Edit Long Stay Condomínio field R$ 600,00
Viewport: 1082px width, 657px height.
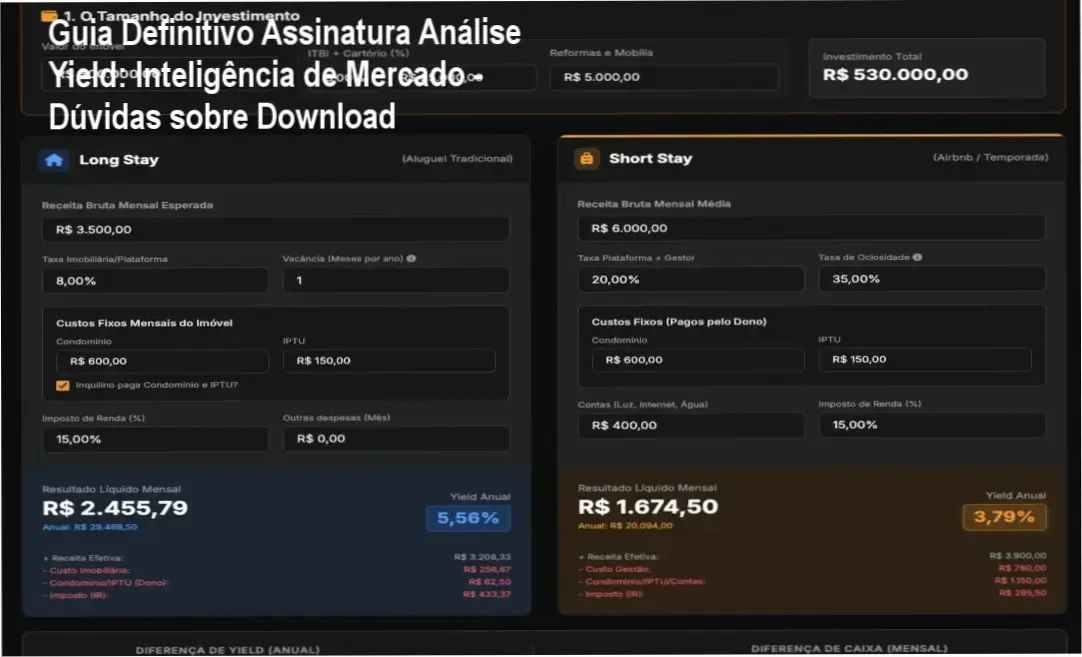[x=162, y=361]
